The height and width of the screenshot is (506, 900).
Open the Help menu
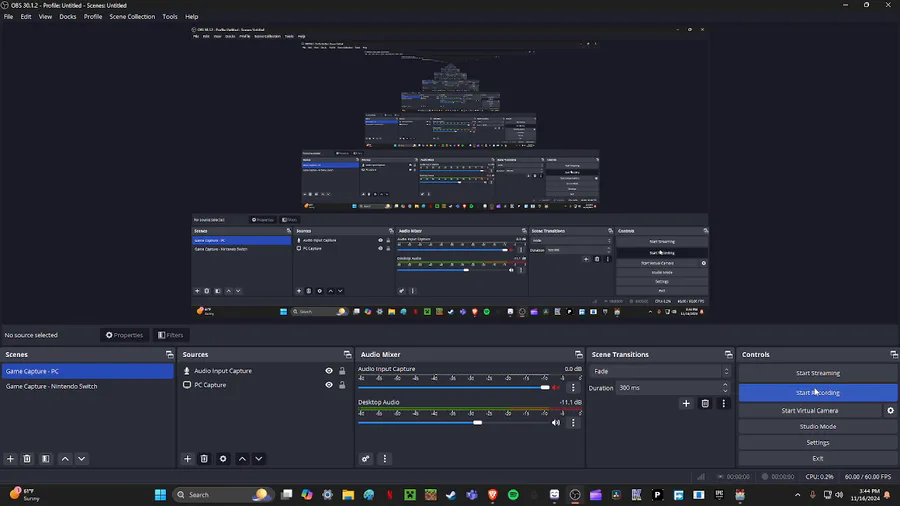[x=192, y=17]
